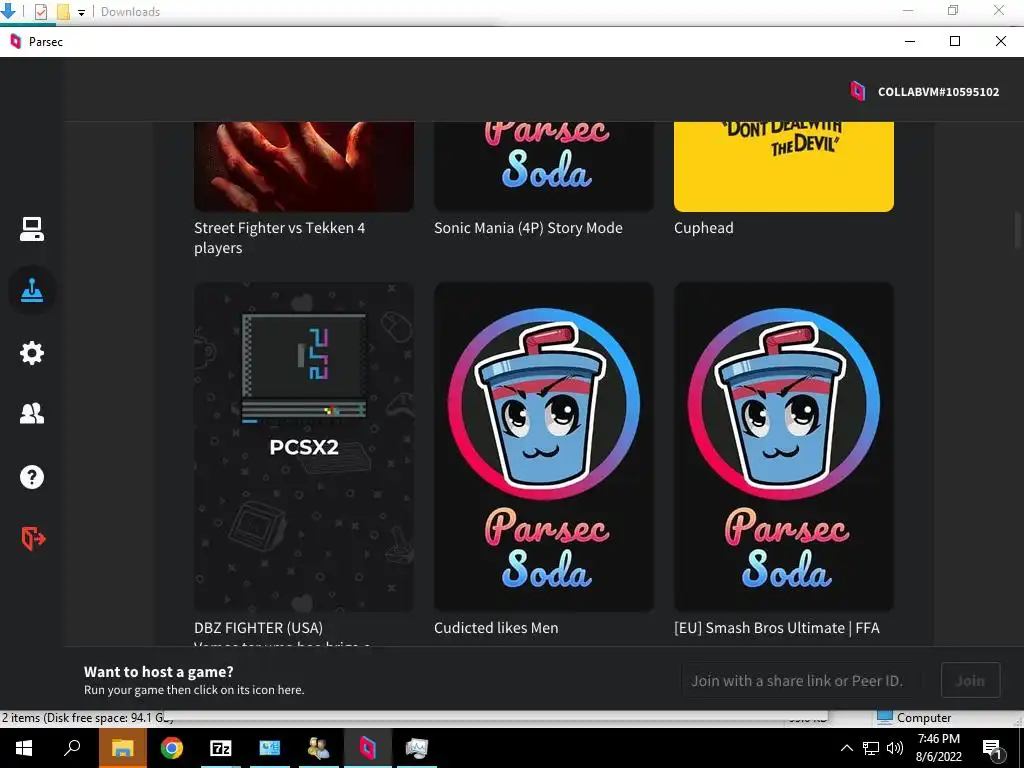1024x768 pixels.
Task: Click Parsec title bar app icon
Action: point(16,41)
